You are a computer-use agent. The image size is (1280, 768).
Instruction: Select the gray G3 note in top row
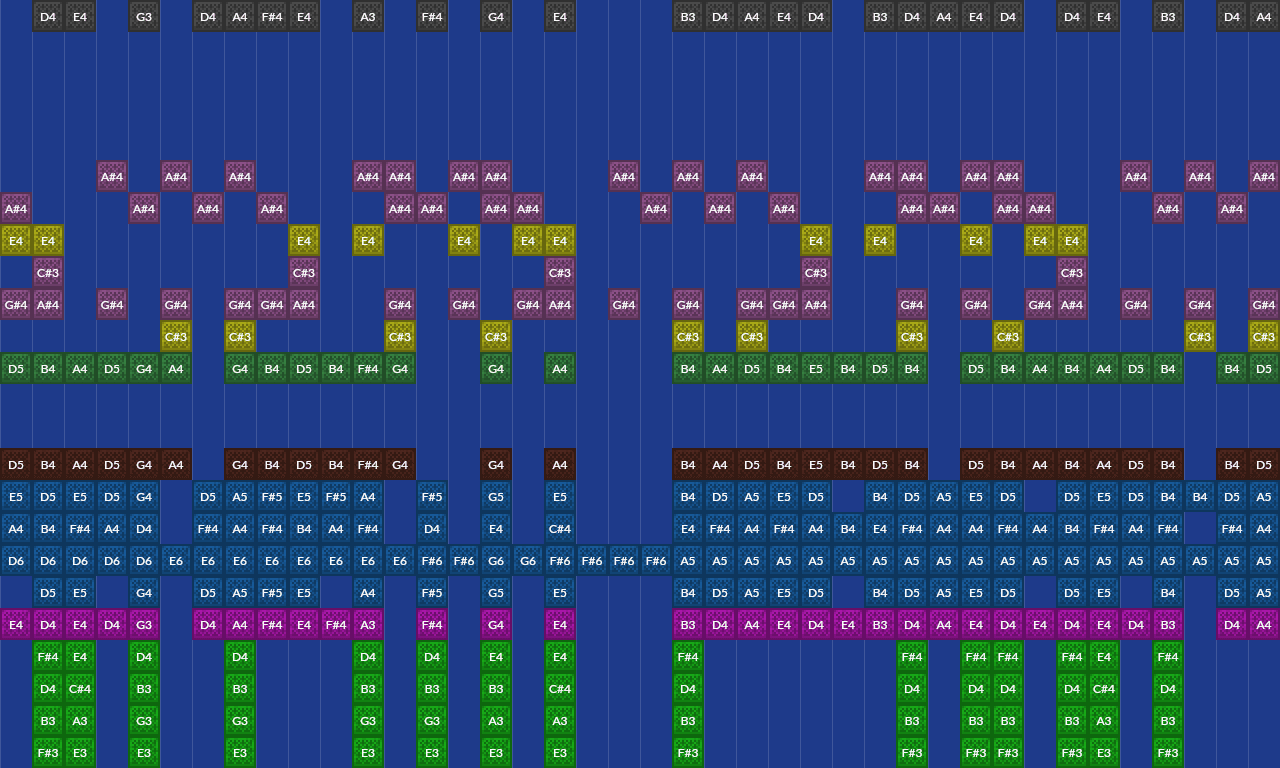pyautogui.click(x=144, y=16)
